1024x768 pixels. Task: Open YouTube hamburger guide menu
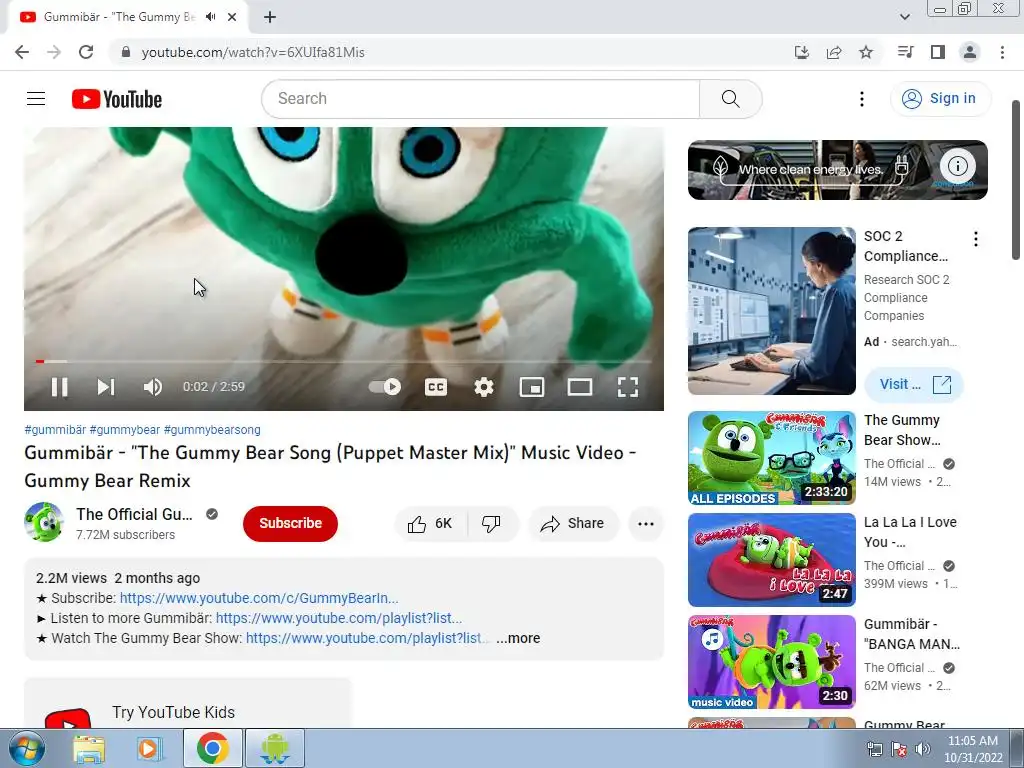(36, 99)
